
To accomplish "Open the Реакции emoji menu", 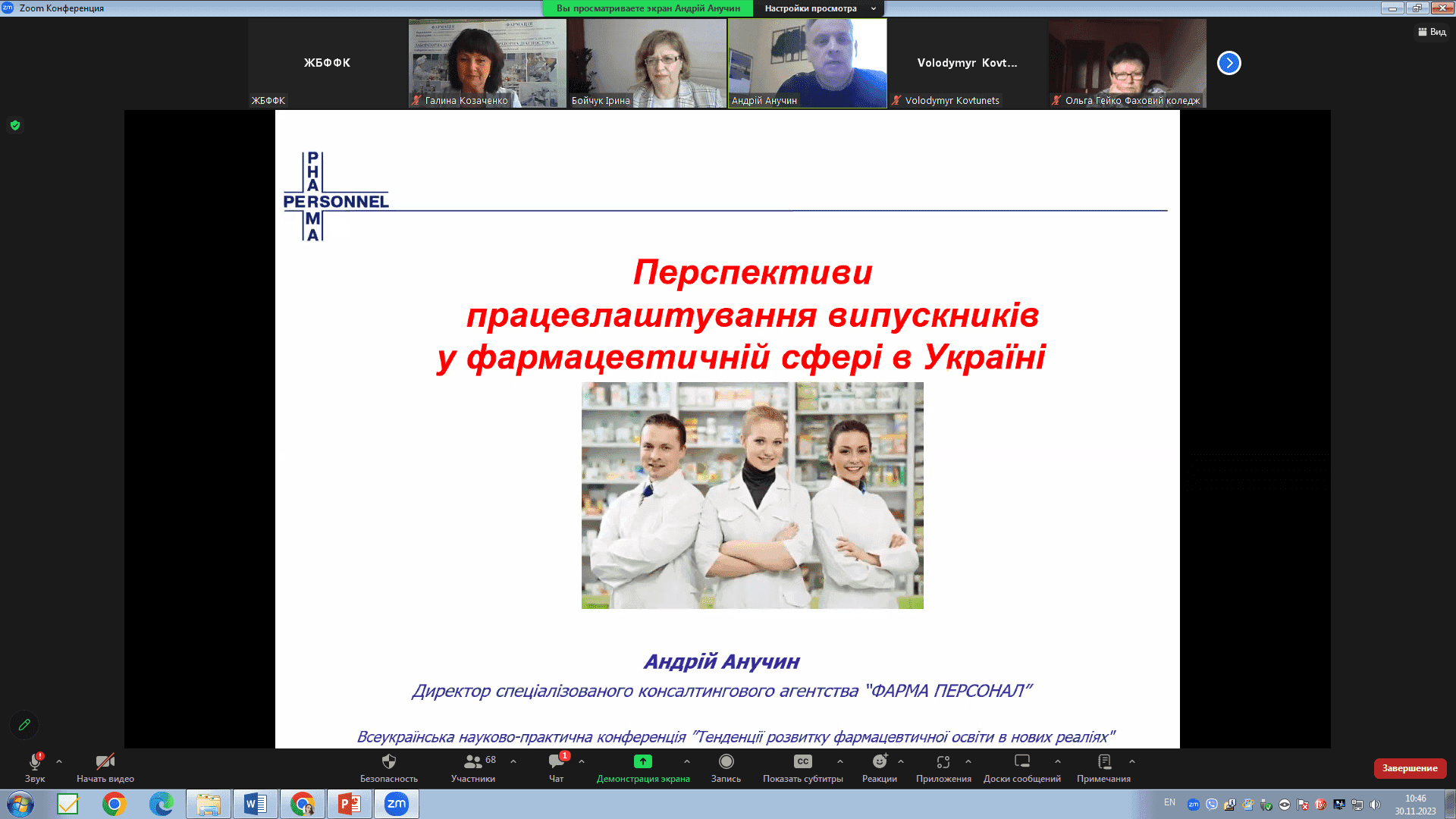I will (x=880, y=767).
